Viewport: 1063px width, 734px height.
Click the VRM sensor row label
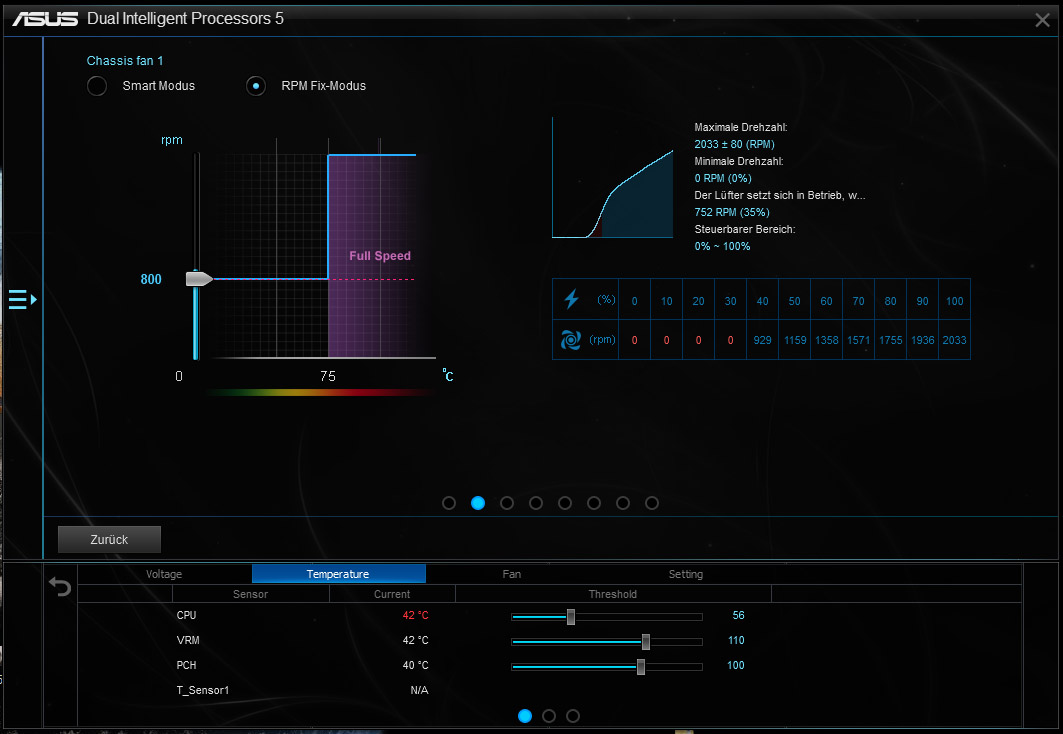(188, 640)
